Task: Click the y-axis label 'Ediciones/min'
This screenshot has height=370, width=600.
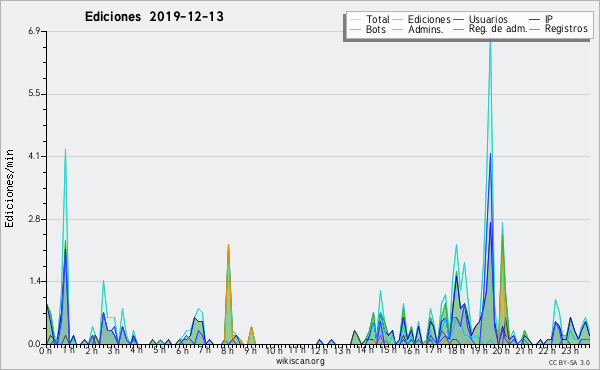Action: pos(9,188)
